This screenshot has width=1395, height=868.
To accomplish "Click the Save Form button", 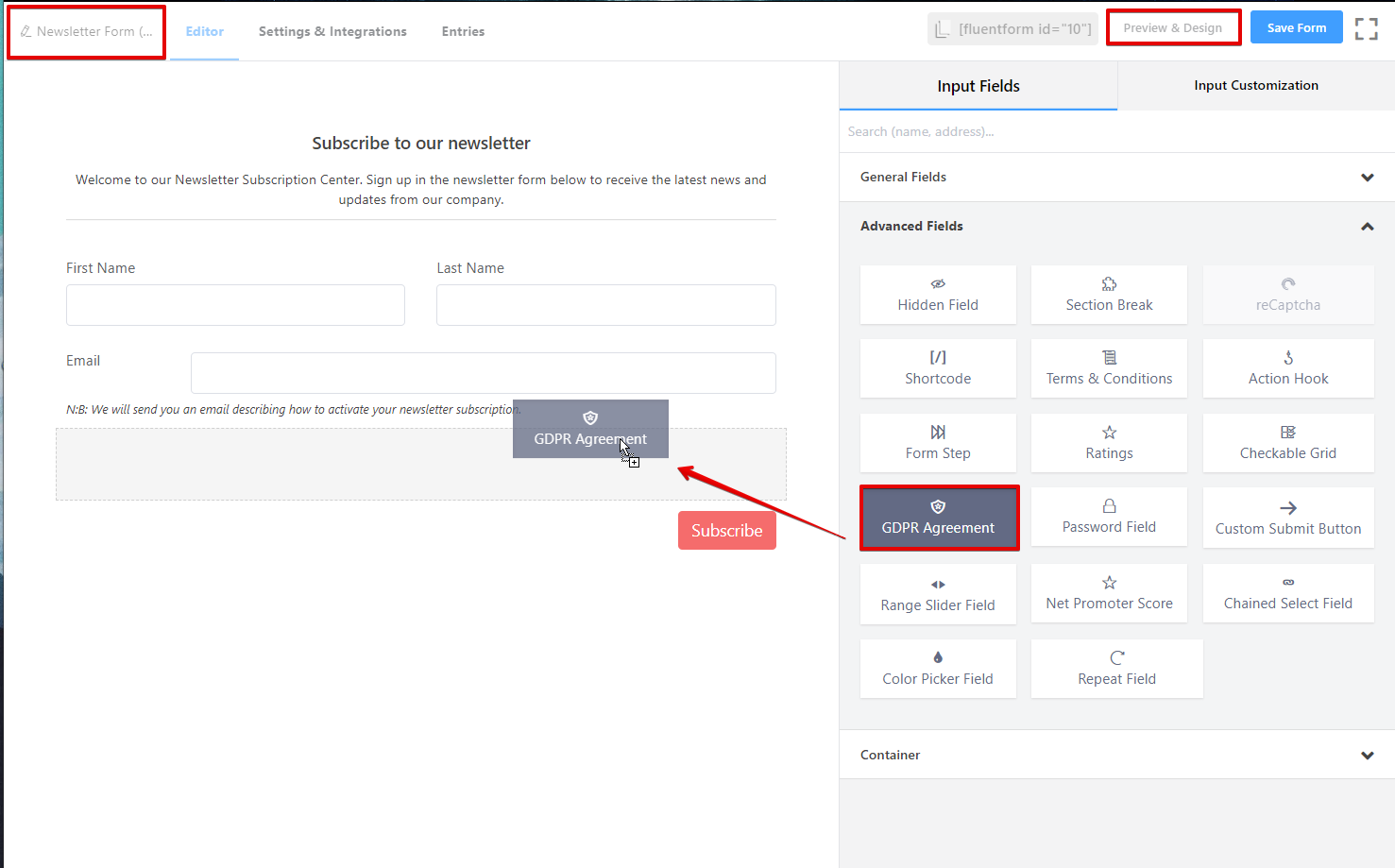I will pos(1296,27).
